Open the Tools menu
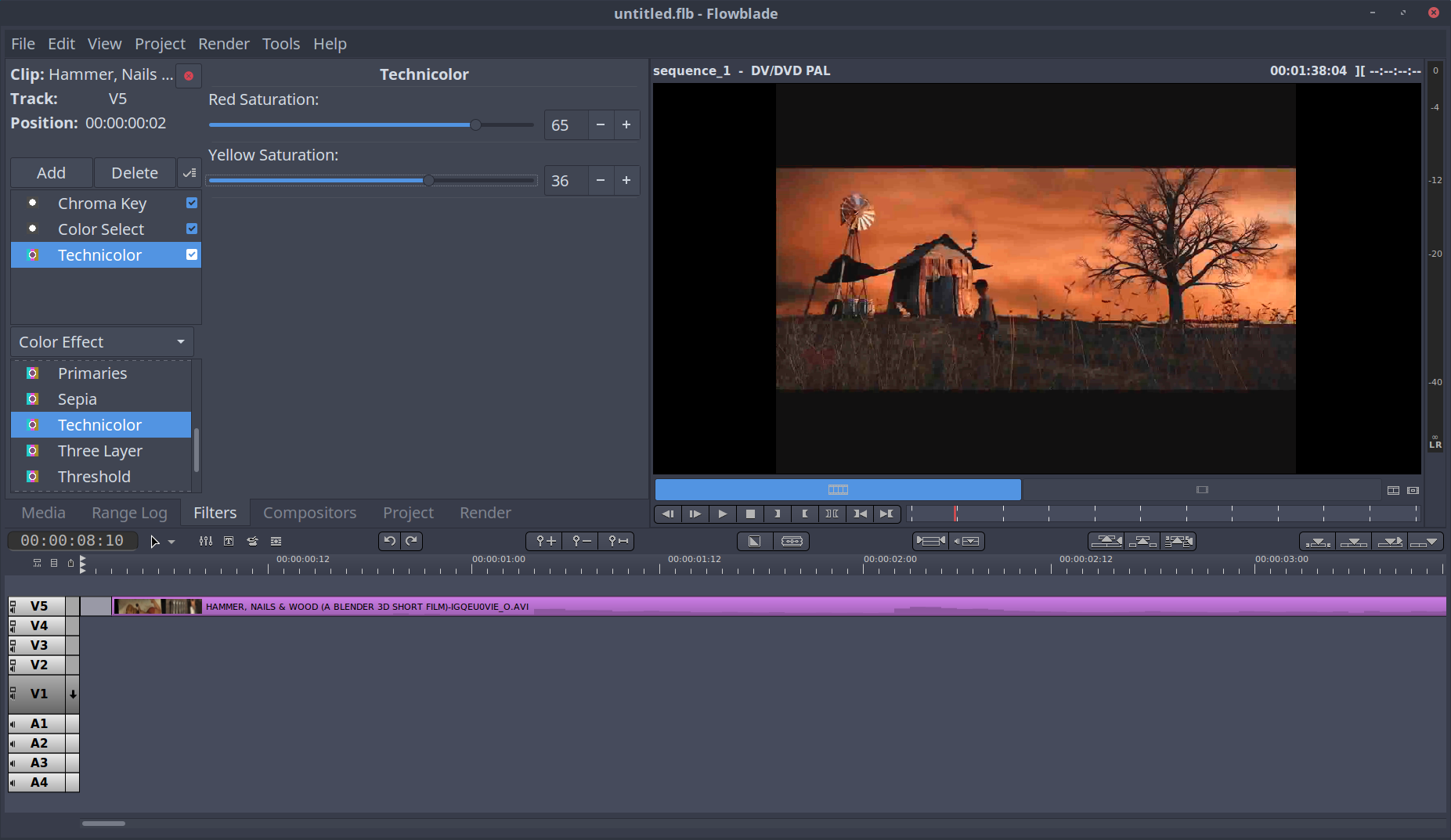 pyautogui.click(x=281, y=44)
